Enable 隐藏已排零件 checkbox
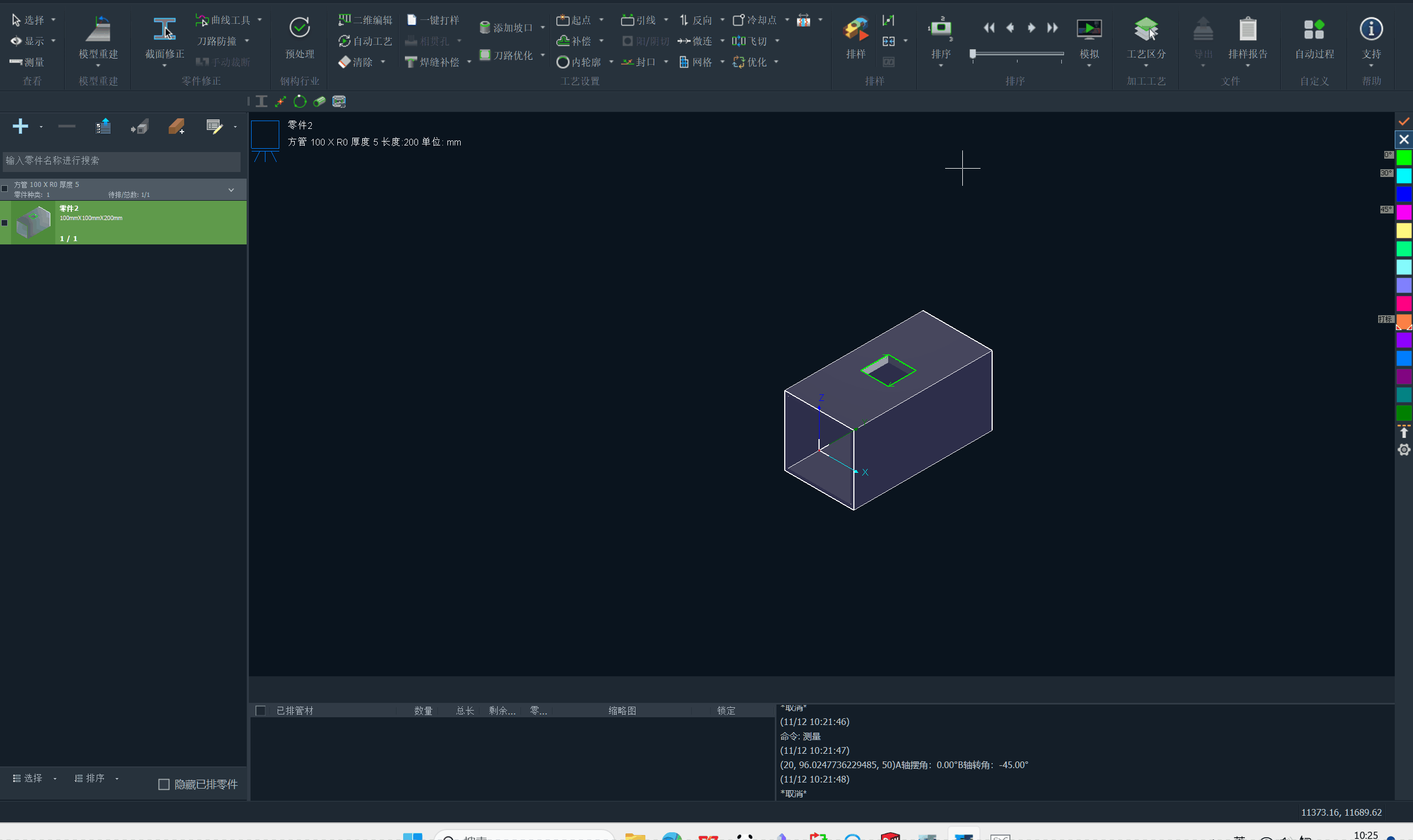 tap(164, 784)
